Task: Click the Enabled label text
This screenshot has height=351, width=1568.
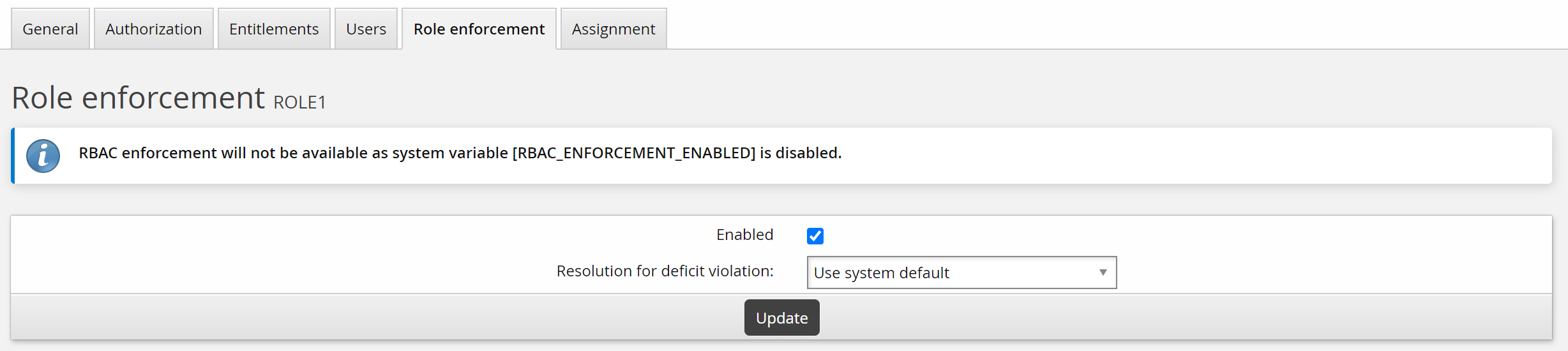Action: [x=744, y=235]
